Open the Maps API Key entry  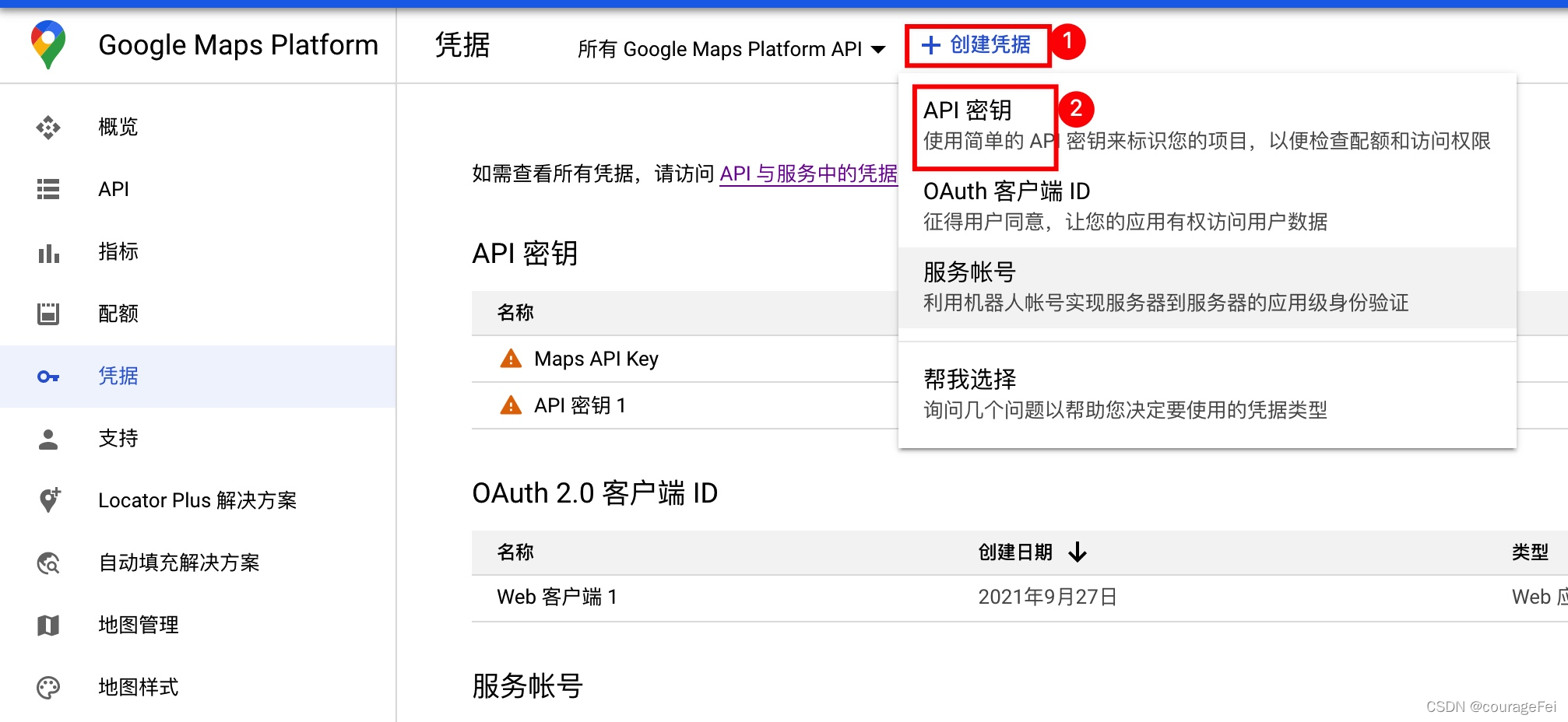596,359
